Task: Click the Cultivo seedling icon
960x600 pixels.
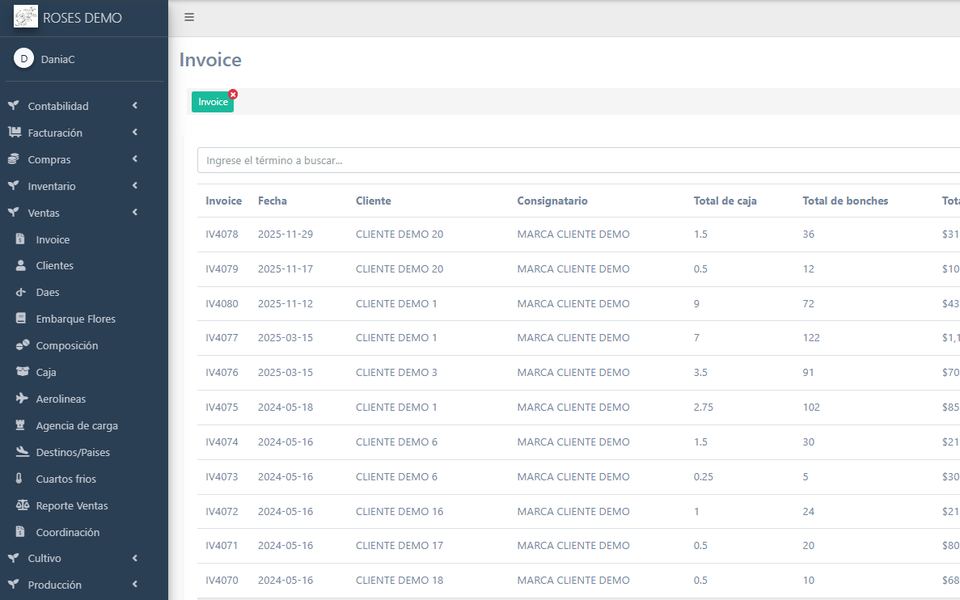Action: point(13,558)
